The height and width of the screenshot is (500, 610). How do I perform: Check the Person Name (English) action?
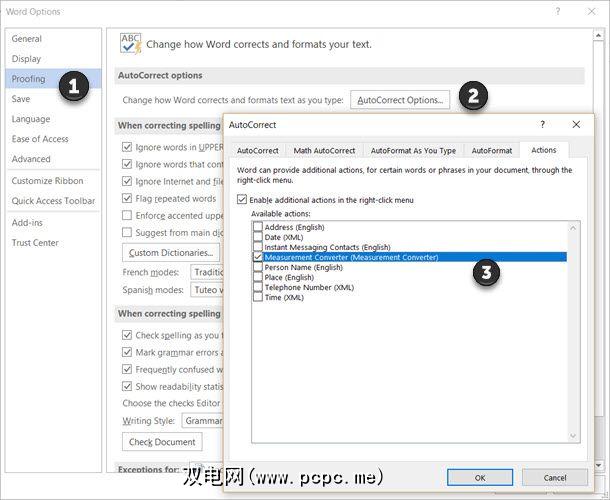[x=258, y=267]
